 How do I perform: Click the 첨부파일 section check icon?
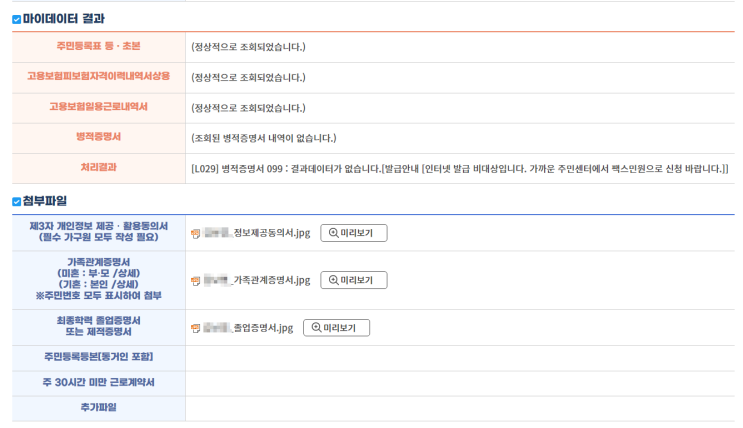coord(16,202)
